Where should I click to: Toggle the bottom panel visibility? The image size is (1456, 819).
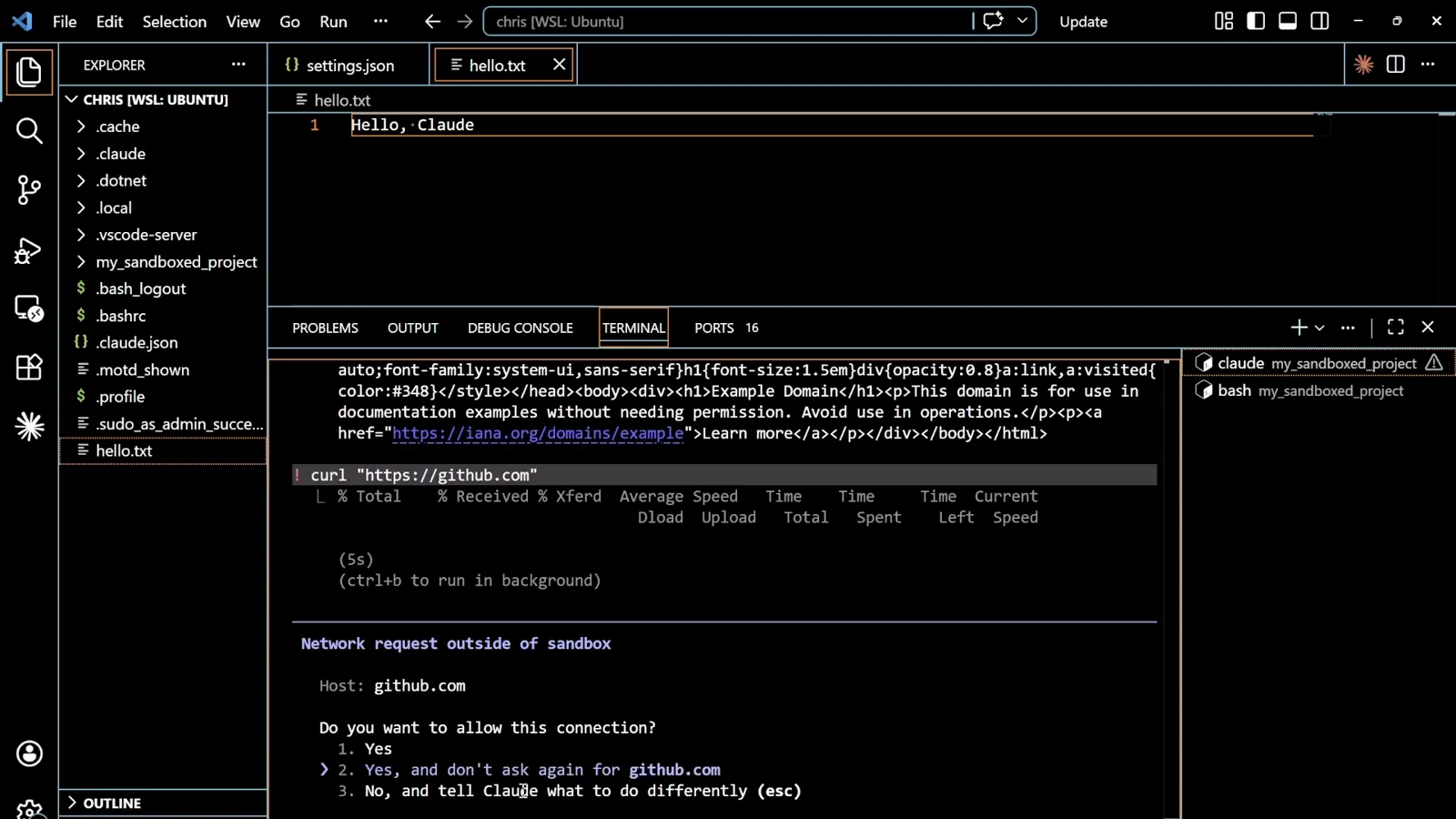click(x=1288, y=21)
